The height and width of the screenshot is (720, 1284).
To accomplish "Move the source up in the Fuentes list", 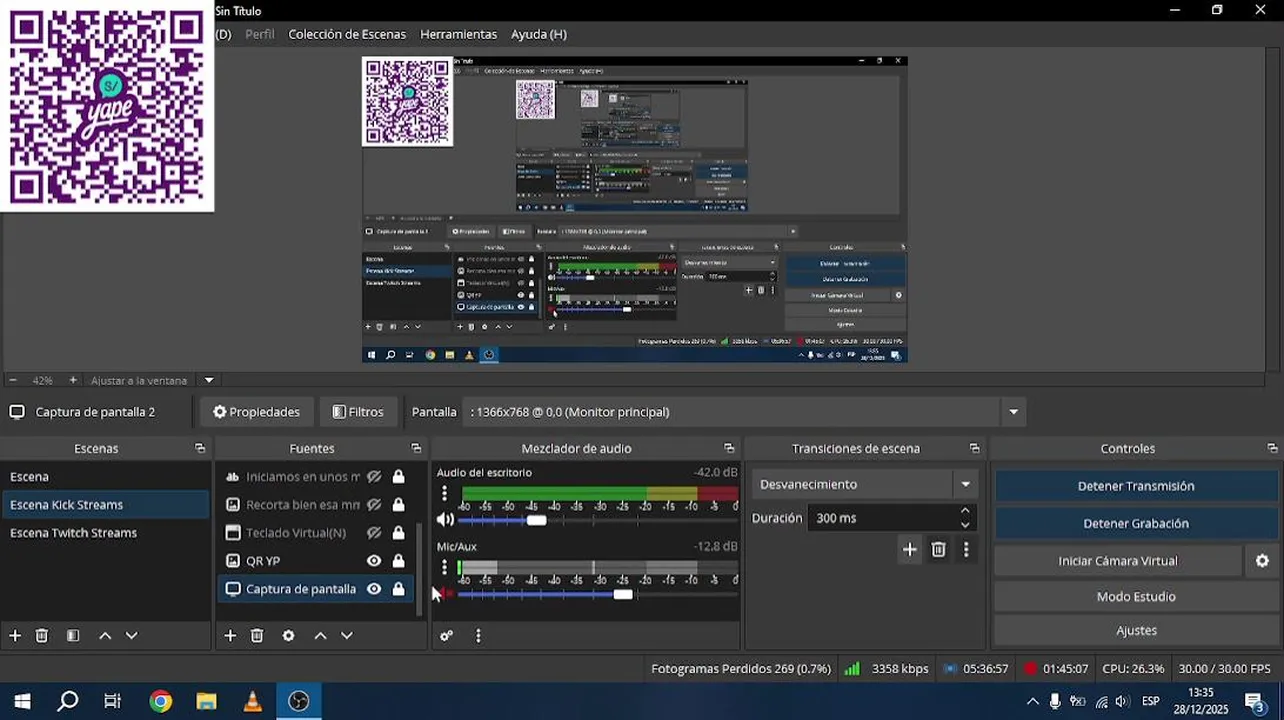I will [x=320, y=635].
